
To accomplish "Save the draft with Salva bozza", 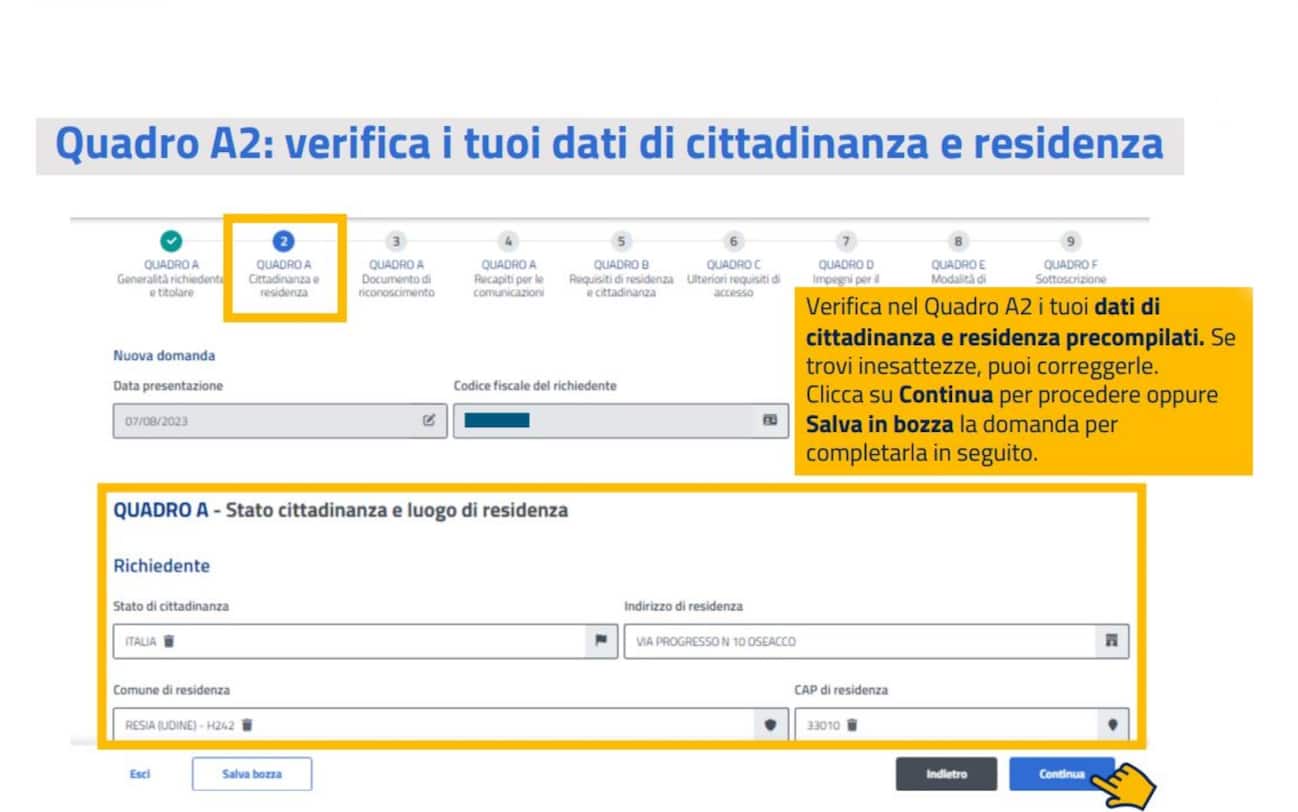I will click(x=251, y=773).
